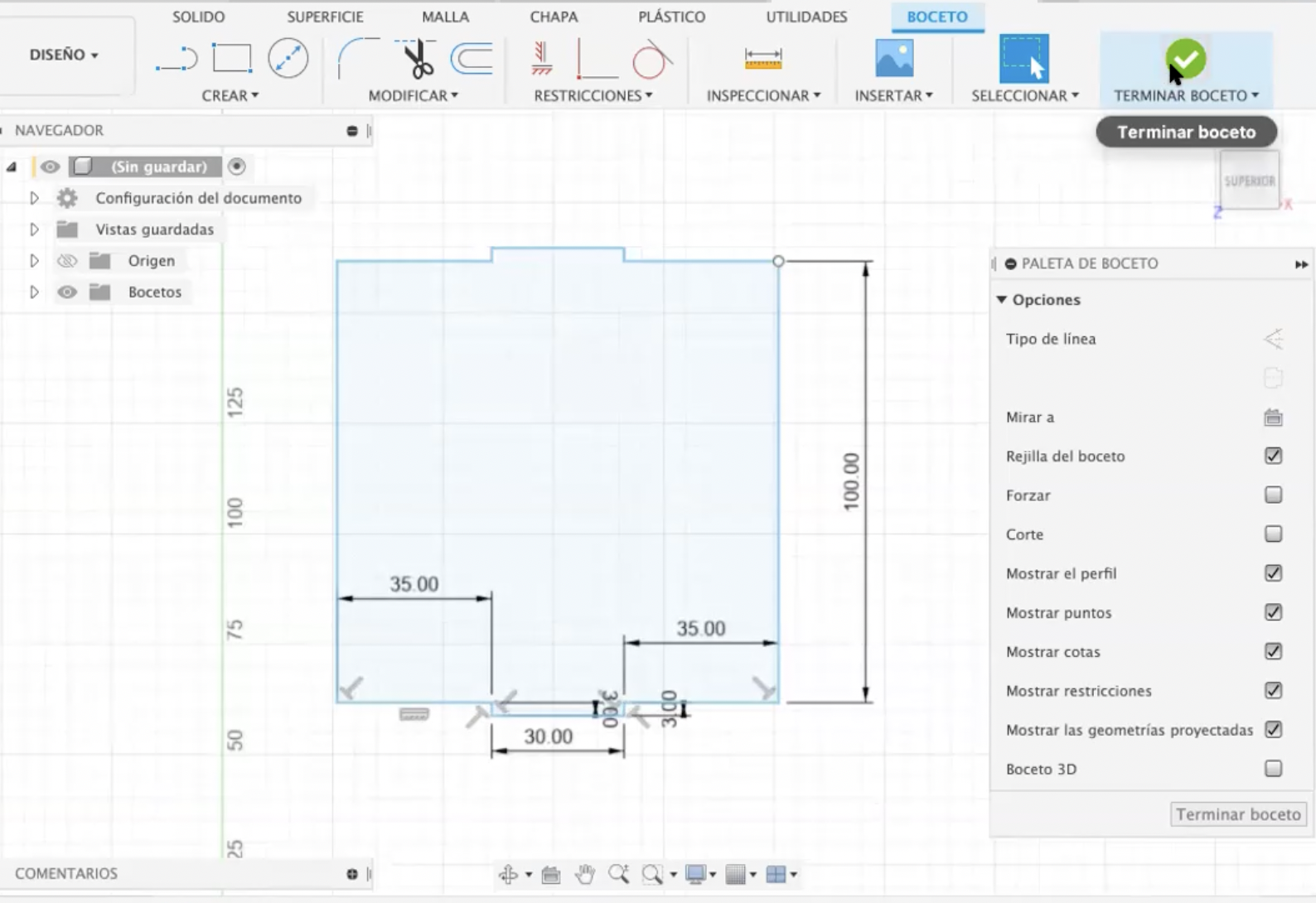Toggle Mostrar restricciones checkbox

pos(1274,690)
